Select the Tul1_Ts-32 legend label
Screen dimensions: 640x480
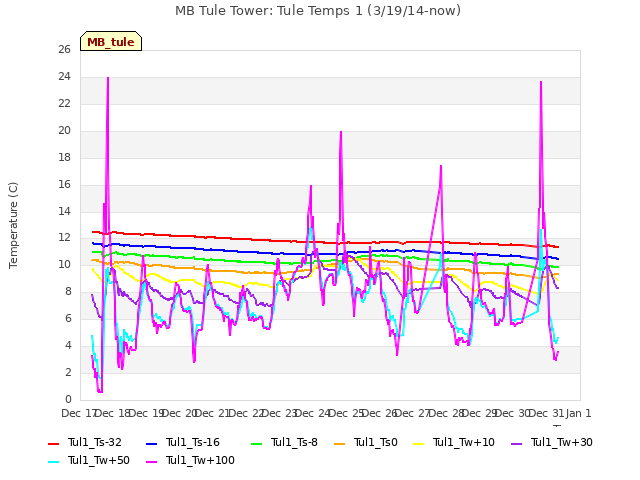tap(95, 442)
